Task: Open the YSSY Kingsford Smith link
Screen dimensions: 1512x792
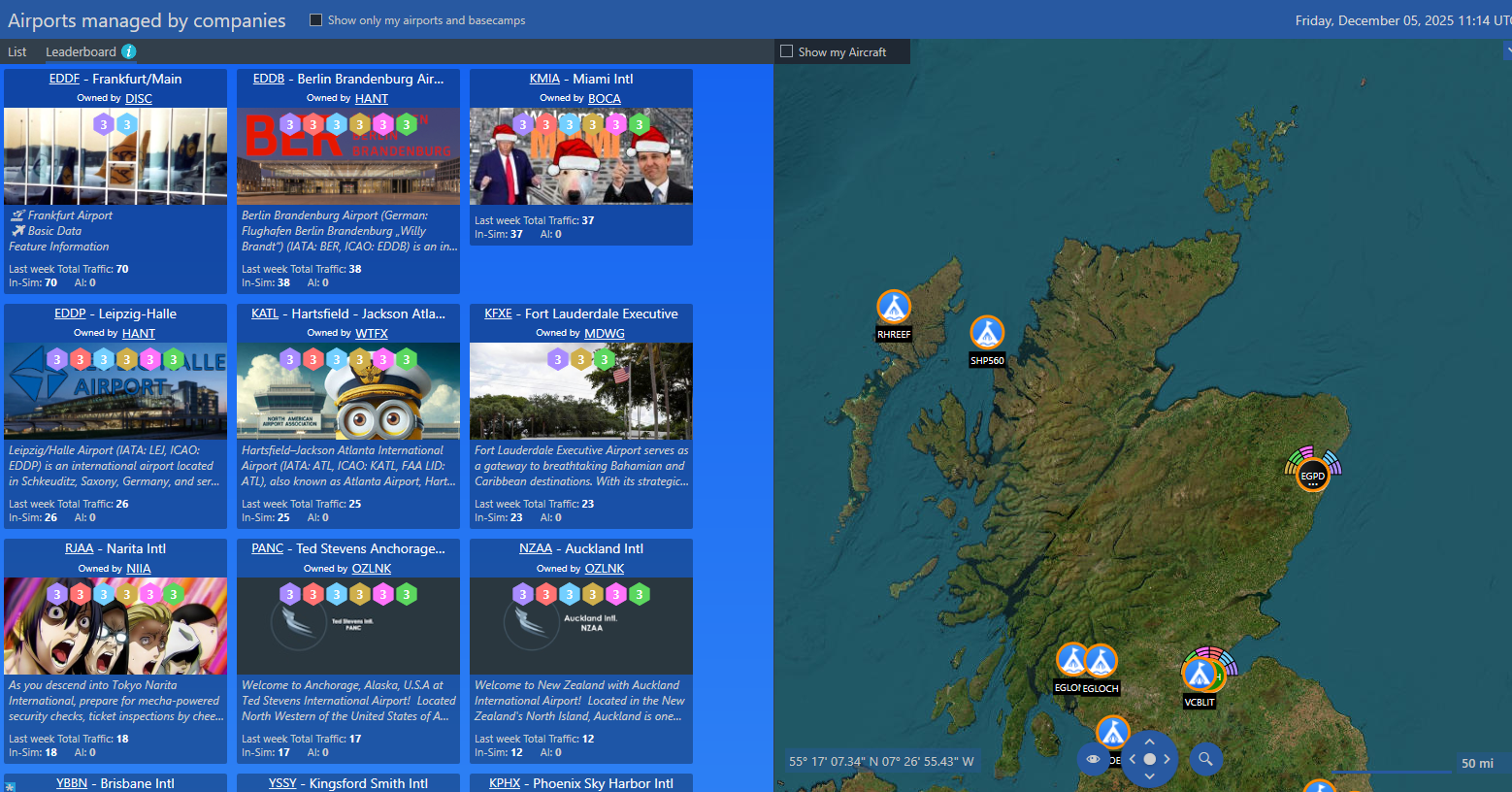Action: point(282,783)
